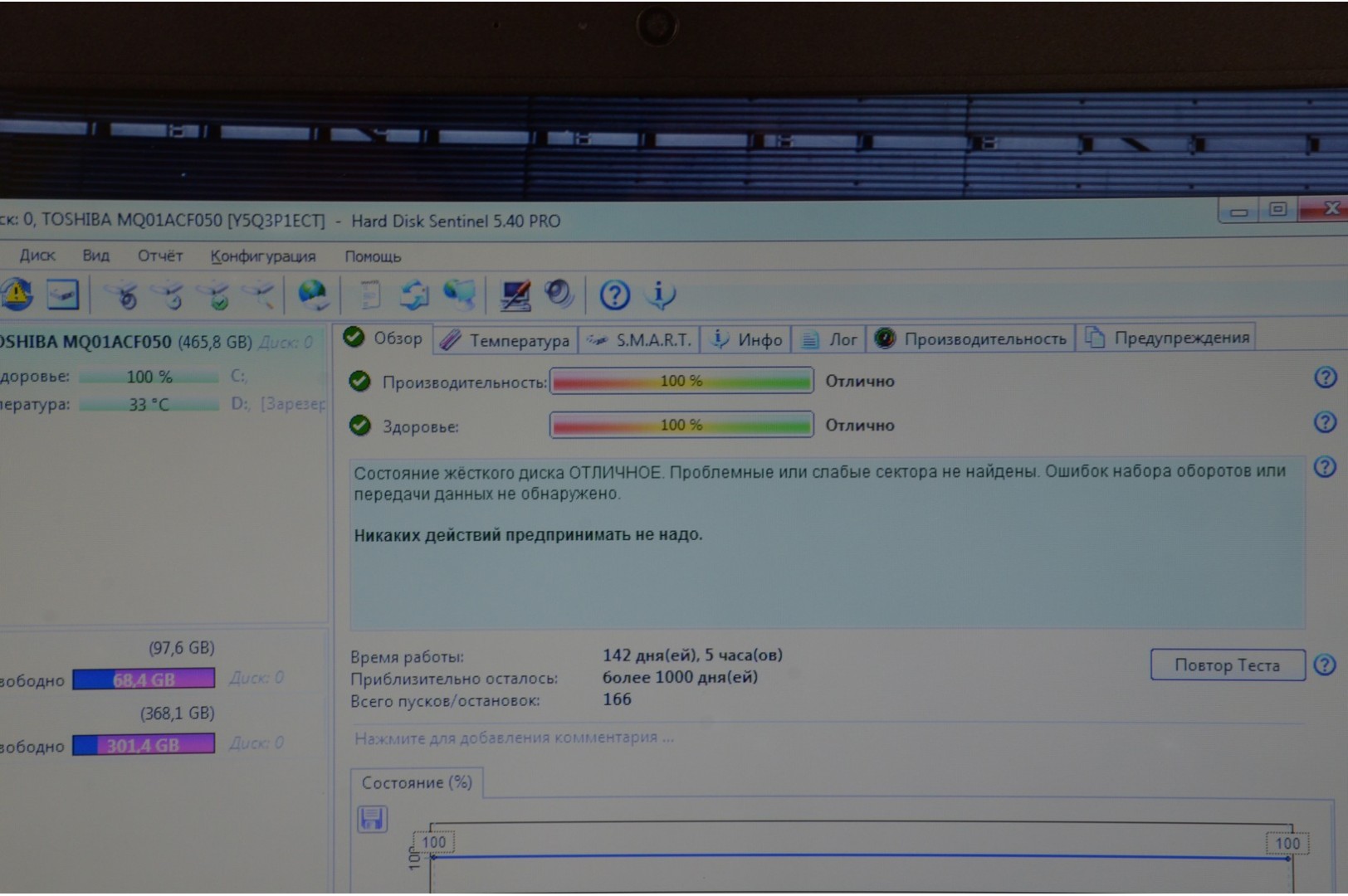Switch to the S.M.A.R.T. tab
This screenshot has width=1348, height=896.
pyautogui.click(x=640, y=340)
